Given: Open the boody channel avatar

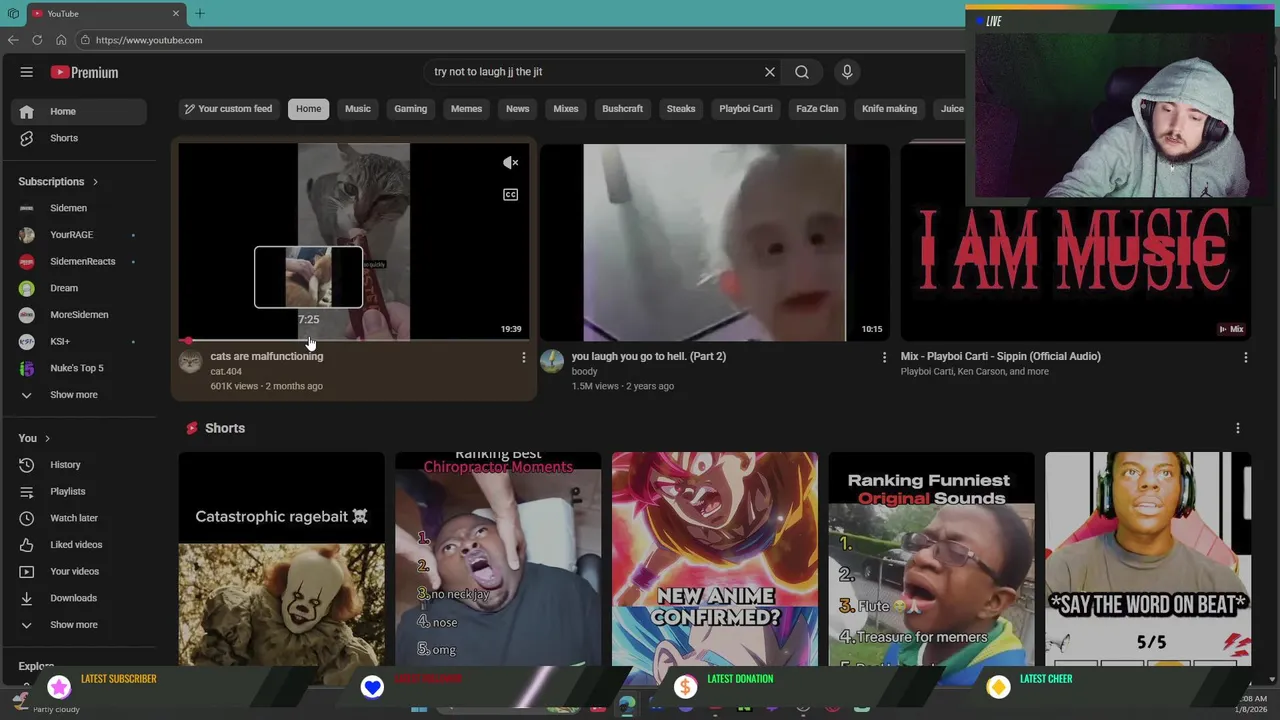Looking at the screenshot, I should (552, 361).
